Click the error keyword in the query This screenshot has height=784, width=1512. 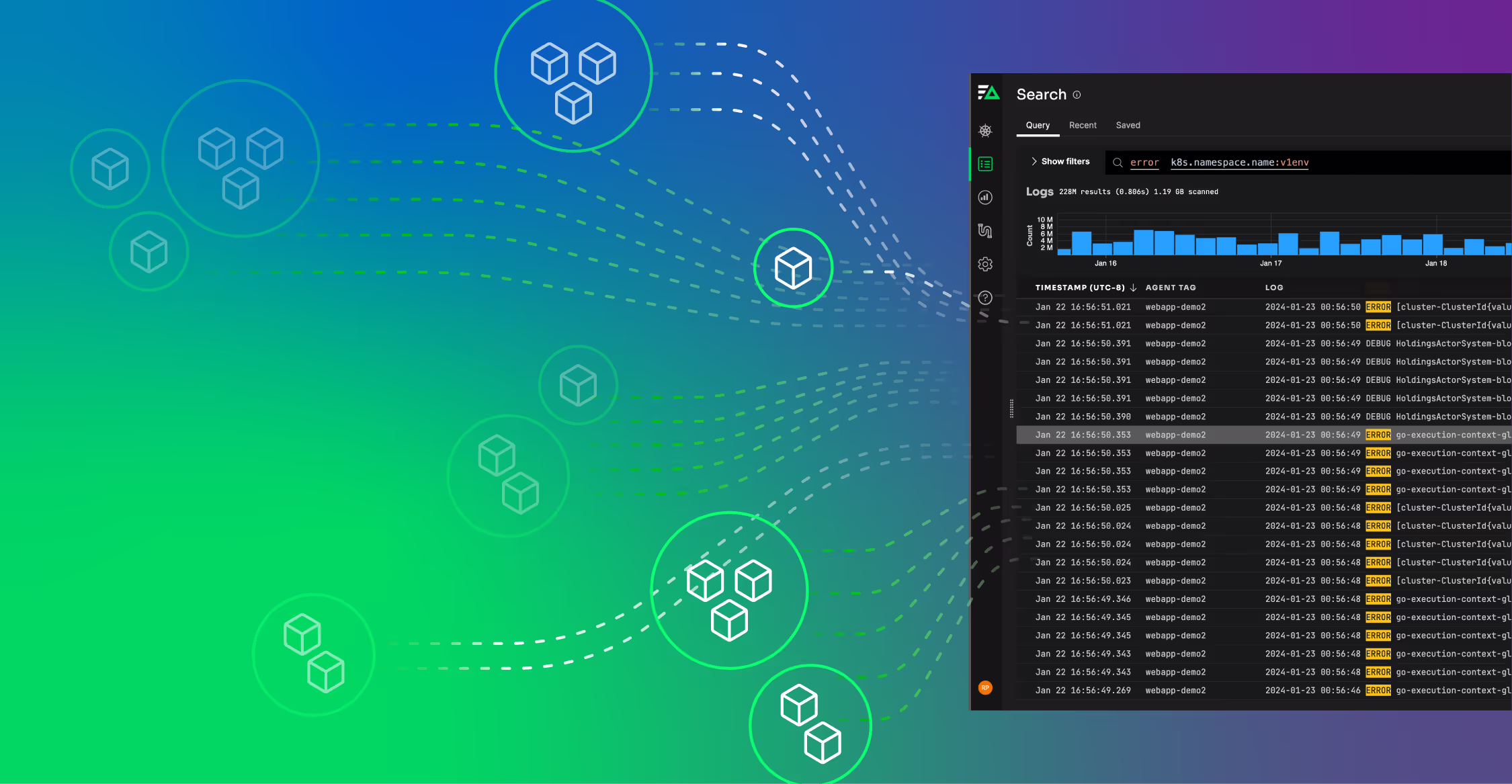(1144, 163)
